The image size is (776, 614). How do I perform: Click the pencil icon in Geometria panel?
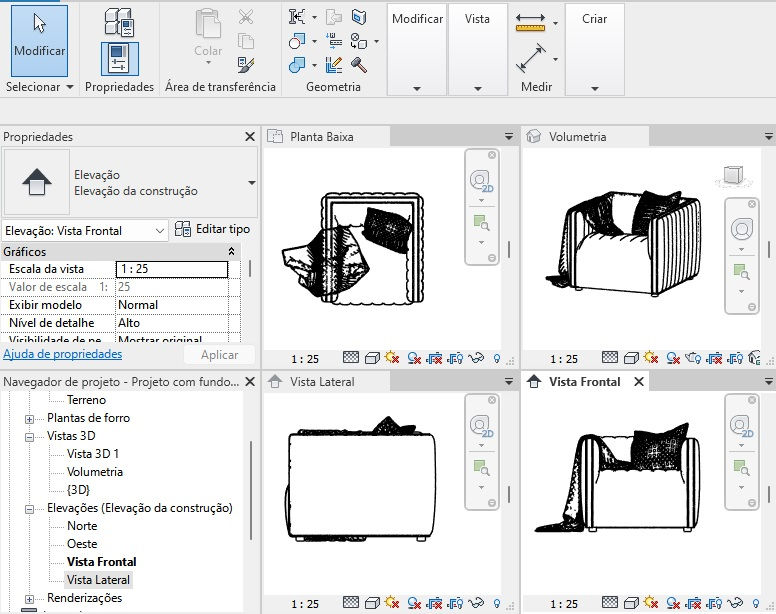click(x=334, y=65)
